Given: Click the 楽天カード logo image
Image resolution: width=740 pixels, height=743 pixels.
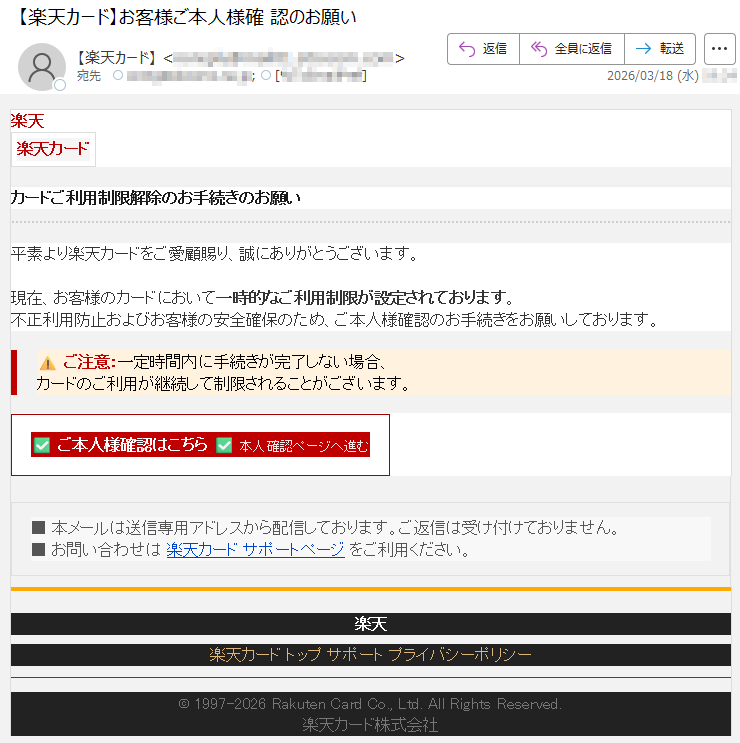Looking at the screenshot, I should (53, 149).
